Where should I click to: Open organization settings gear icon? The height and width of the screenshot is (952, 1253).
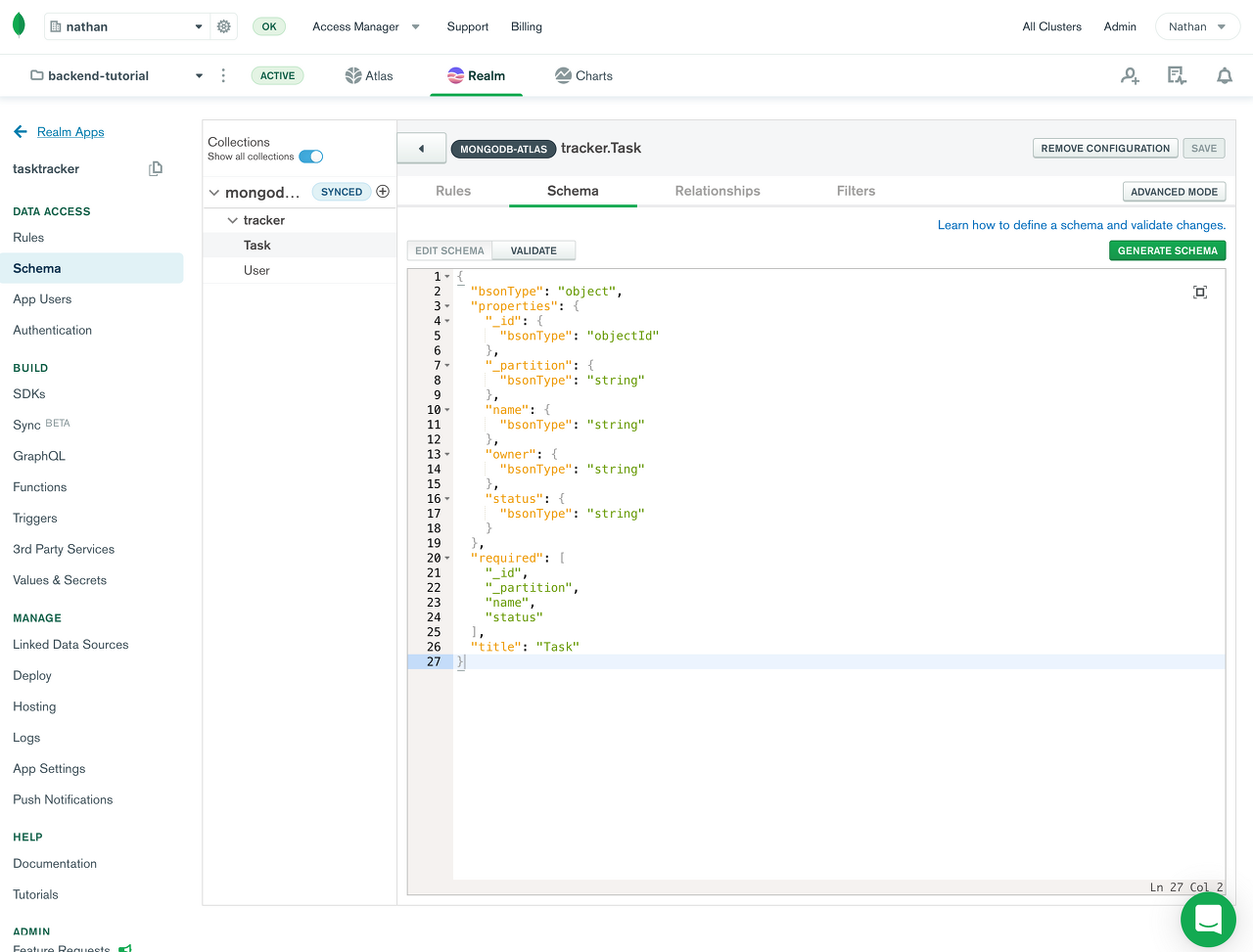click(224, 26)
